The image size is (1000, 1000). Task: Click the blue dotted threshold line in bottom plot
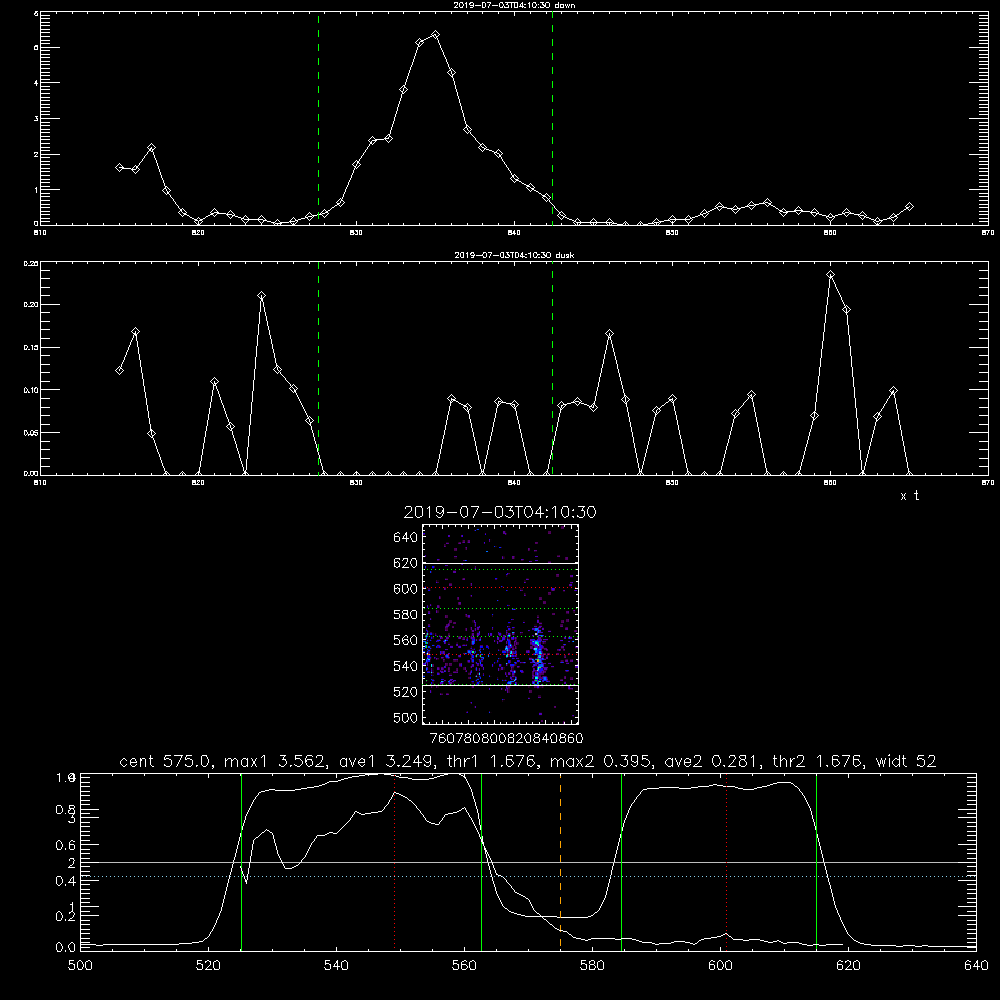tap(528, 877)
